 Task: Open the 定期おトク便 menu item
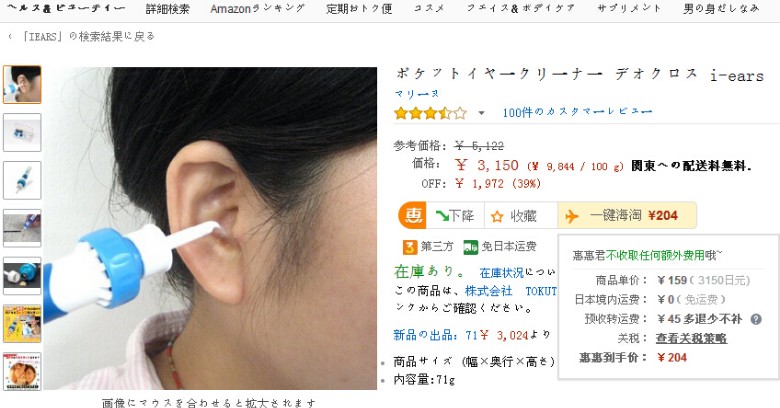[x=359, y=8]
